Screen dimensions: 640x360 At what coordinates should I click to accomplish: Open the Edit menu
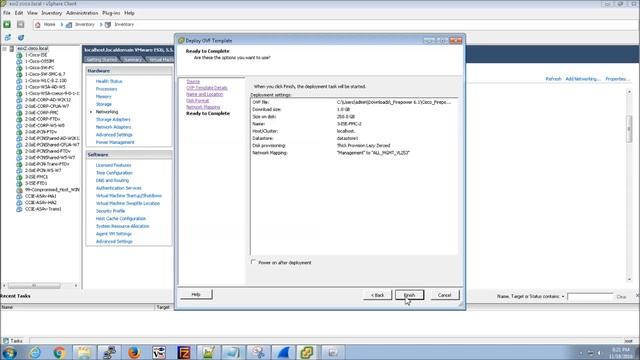click(x=19, y=13)
